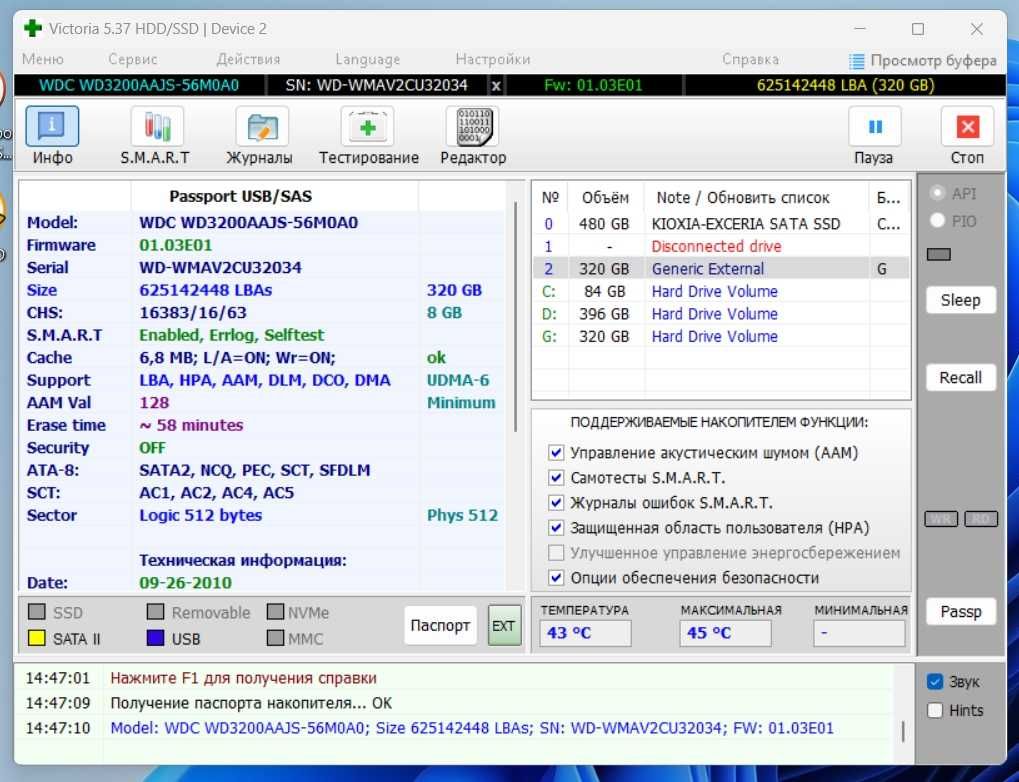Click the yellow SATA II indicator swatch

click(37, 638)
